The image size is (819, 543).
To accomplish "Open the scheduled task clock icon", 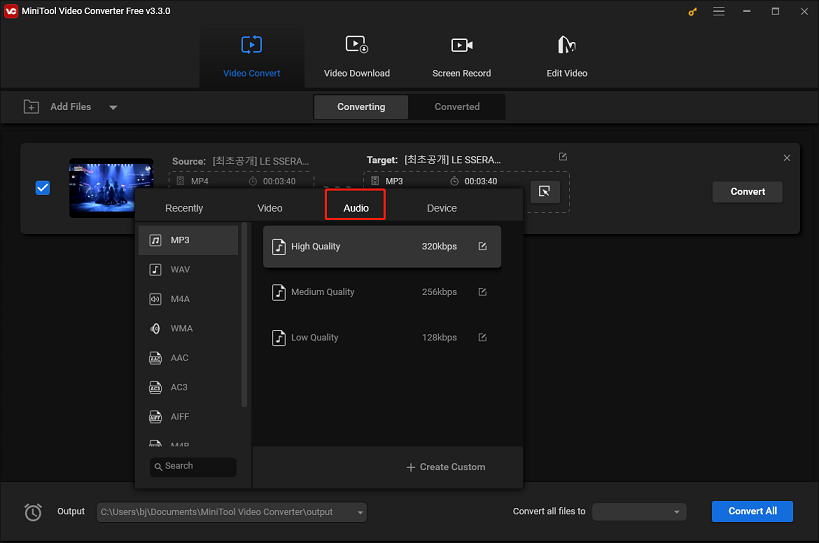I will pos(33,512).
